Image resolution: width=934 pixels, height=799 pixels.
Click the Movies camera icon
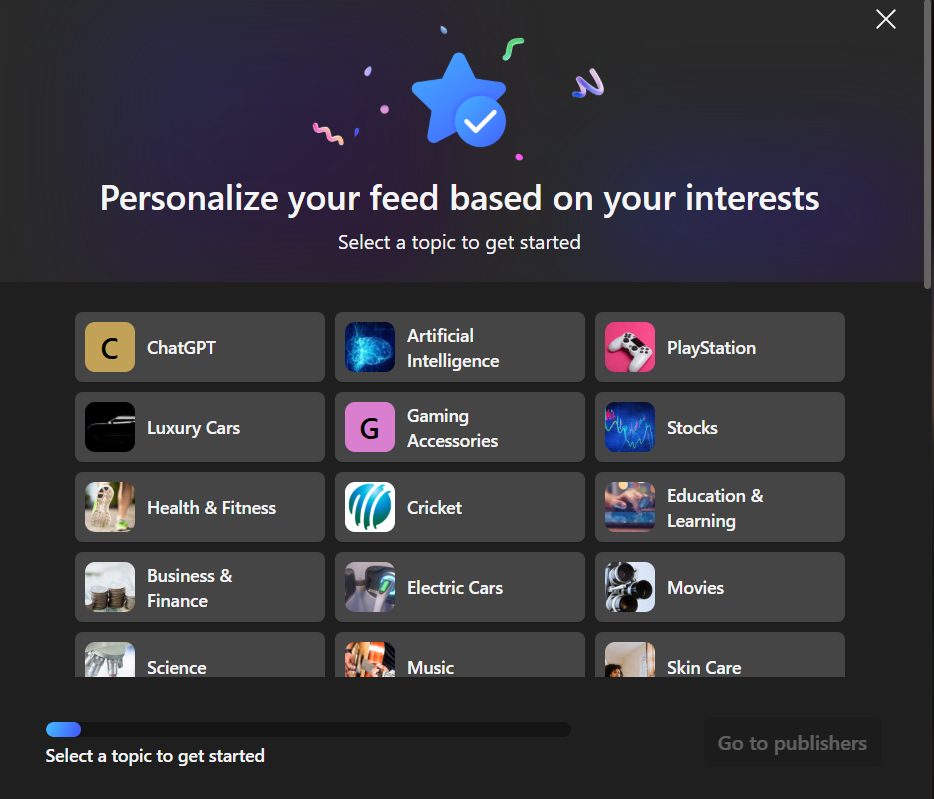pos(630,587)
